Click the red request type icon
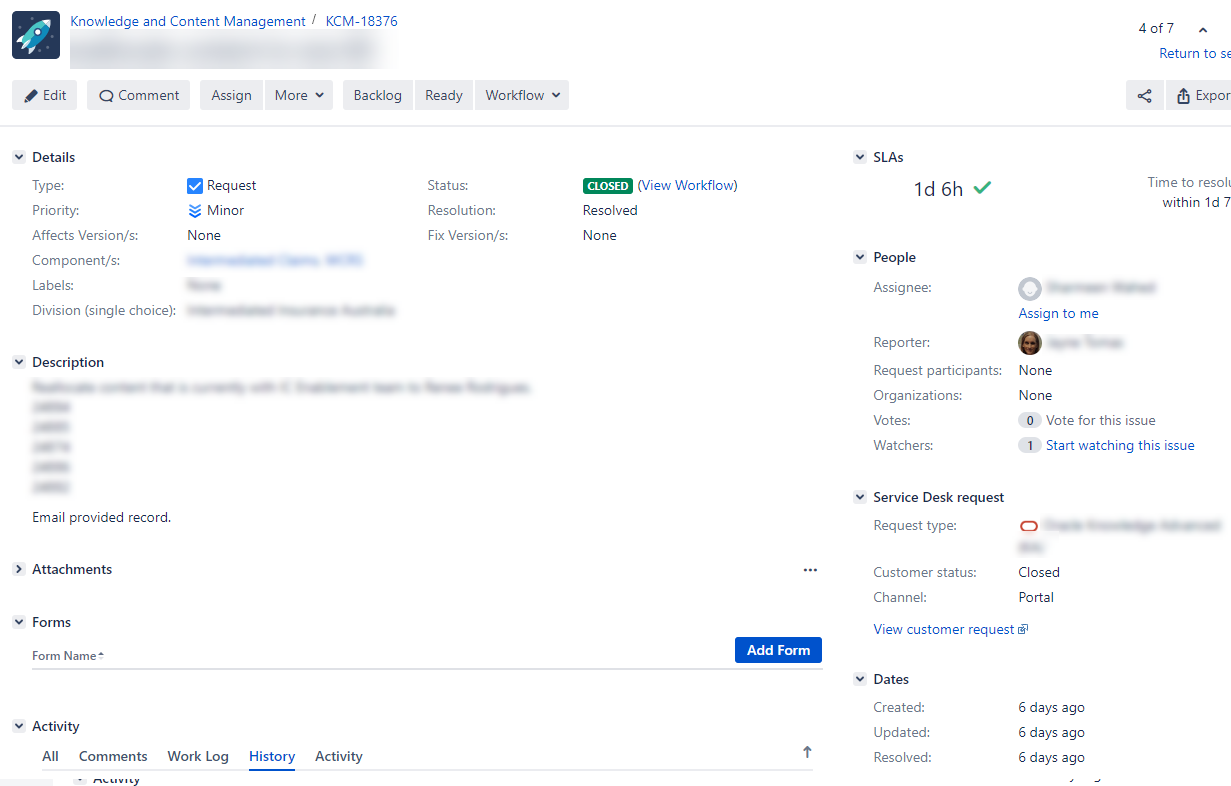The height and width of the screenshot is (786, 1231). [x=1029, y=526]
